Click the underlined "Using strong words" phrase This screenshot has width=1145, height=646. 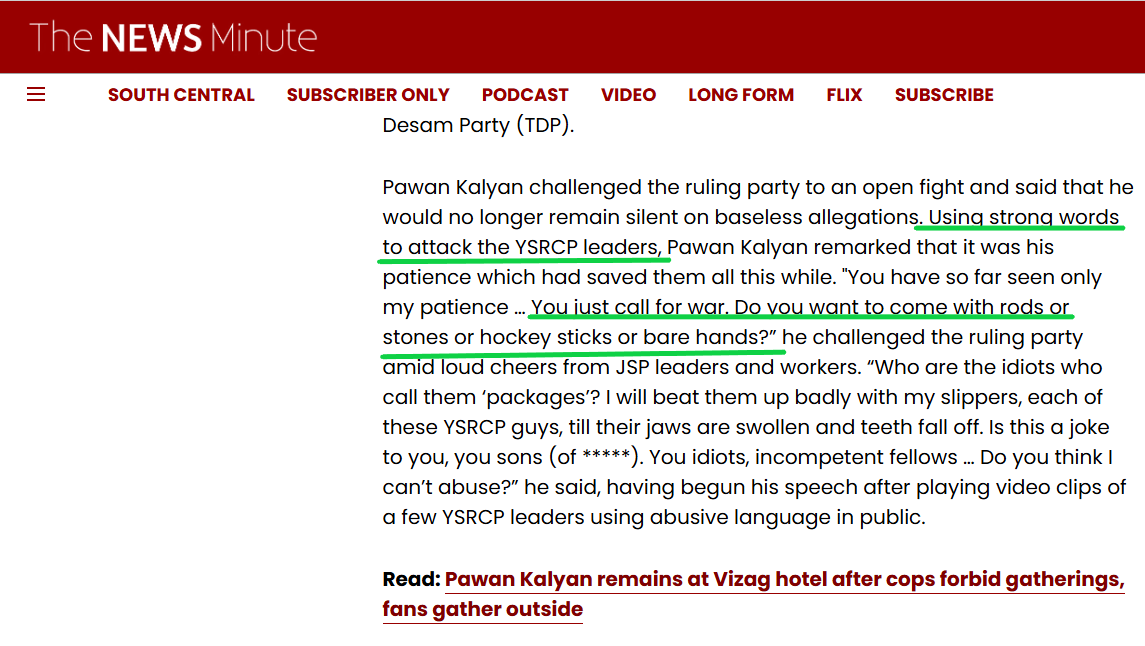pos(1023,217)
